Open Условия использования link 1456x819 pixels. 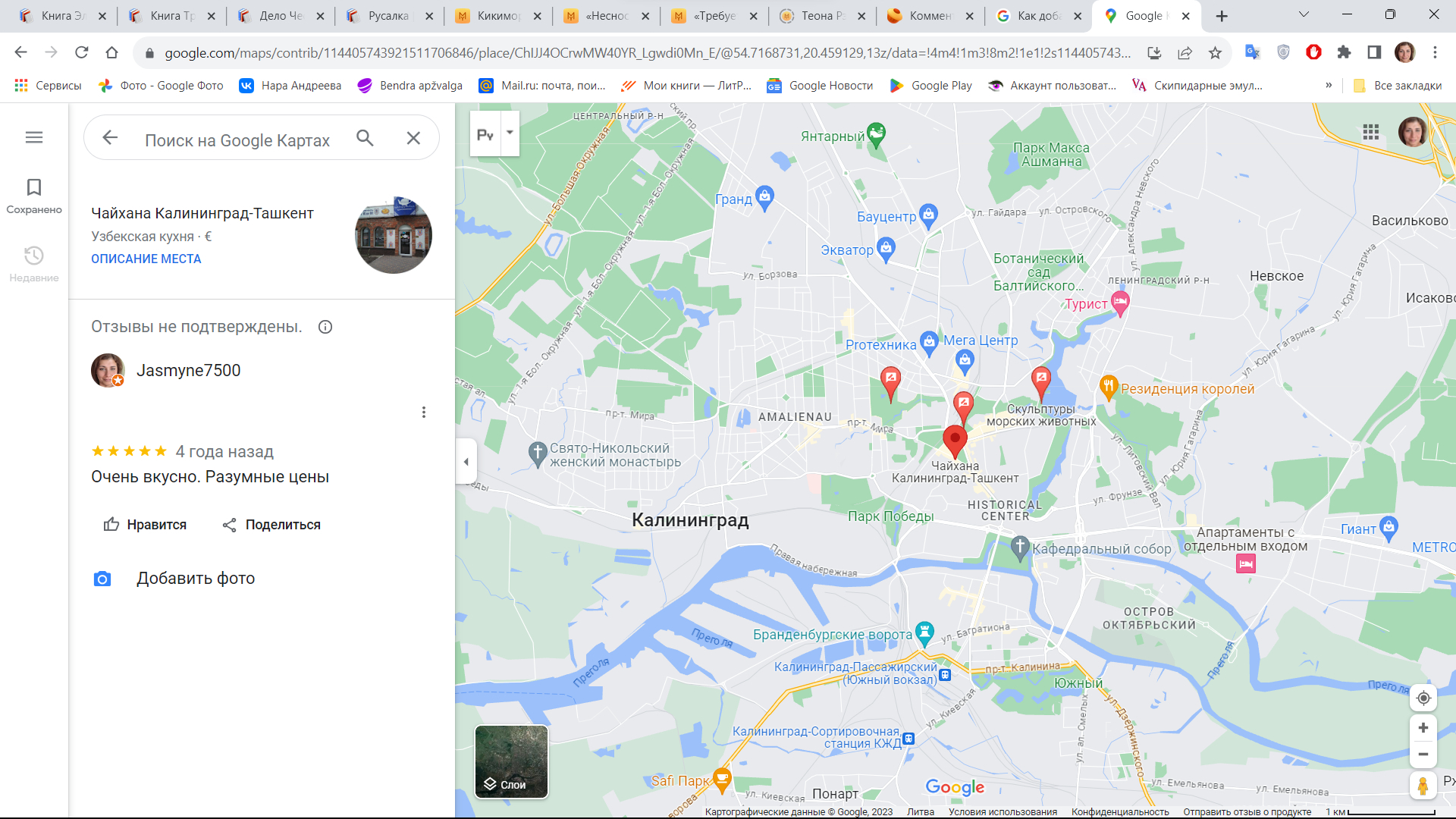pyautogui.click(x=1003, y=812)
